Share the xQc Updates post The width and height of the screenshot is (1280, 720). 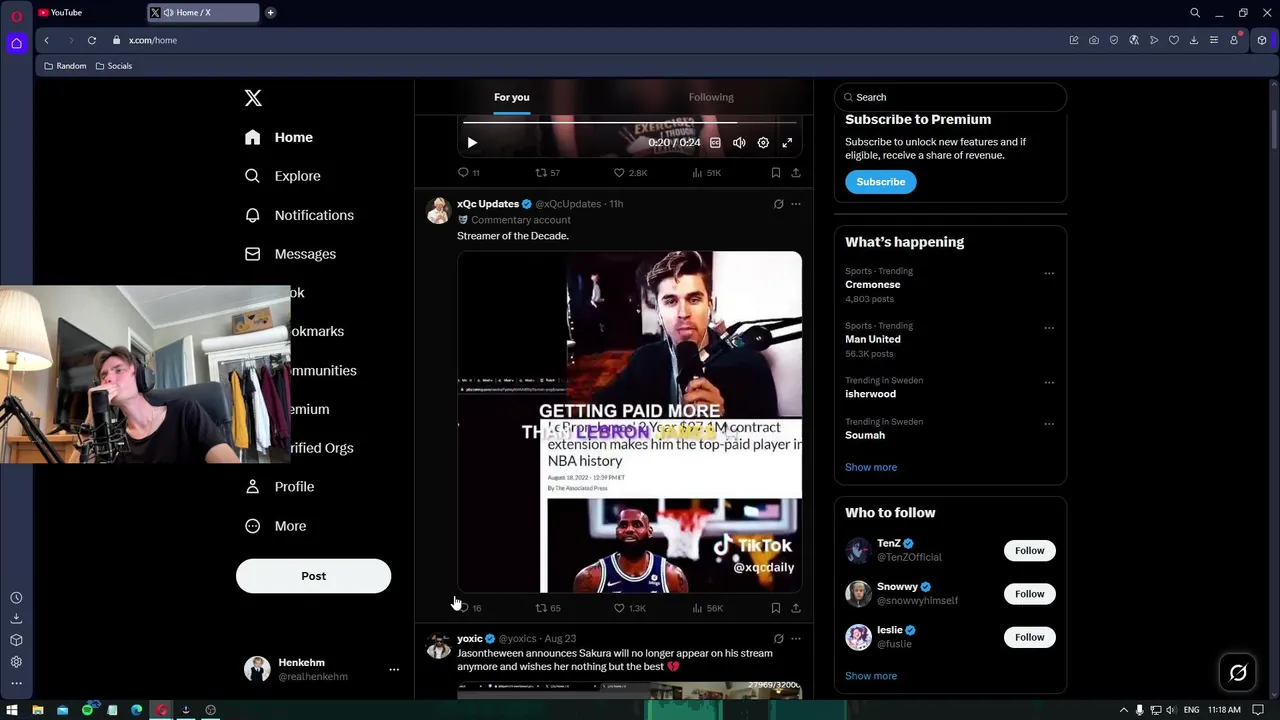click(x=796, y=608)
